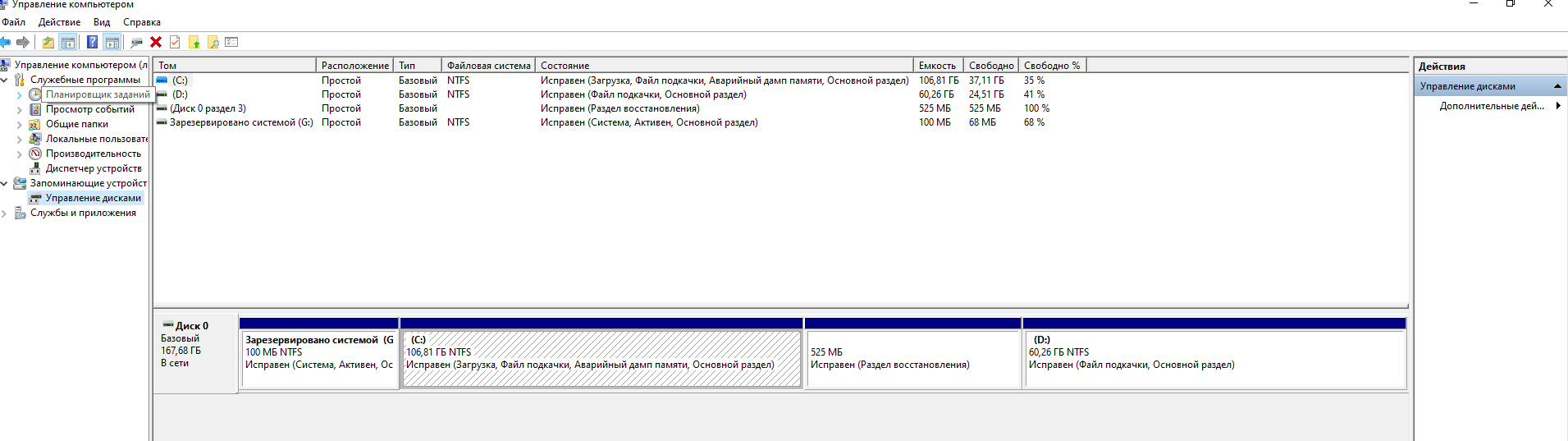Toggle the Action pane toolbar icon

(x=112, y=42)
